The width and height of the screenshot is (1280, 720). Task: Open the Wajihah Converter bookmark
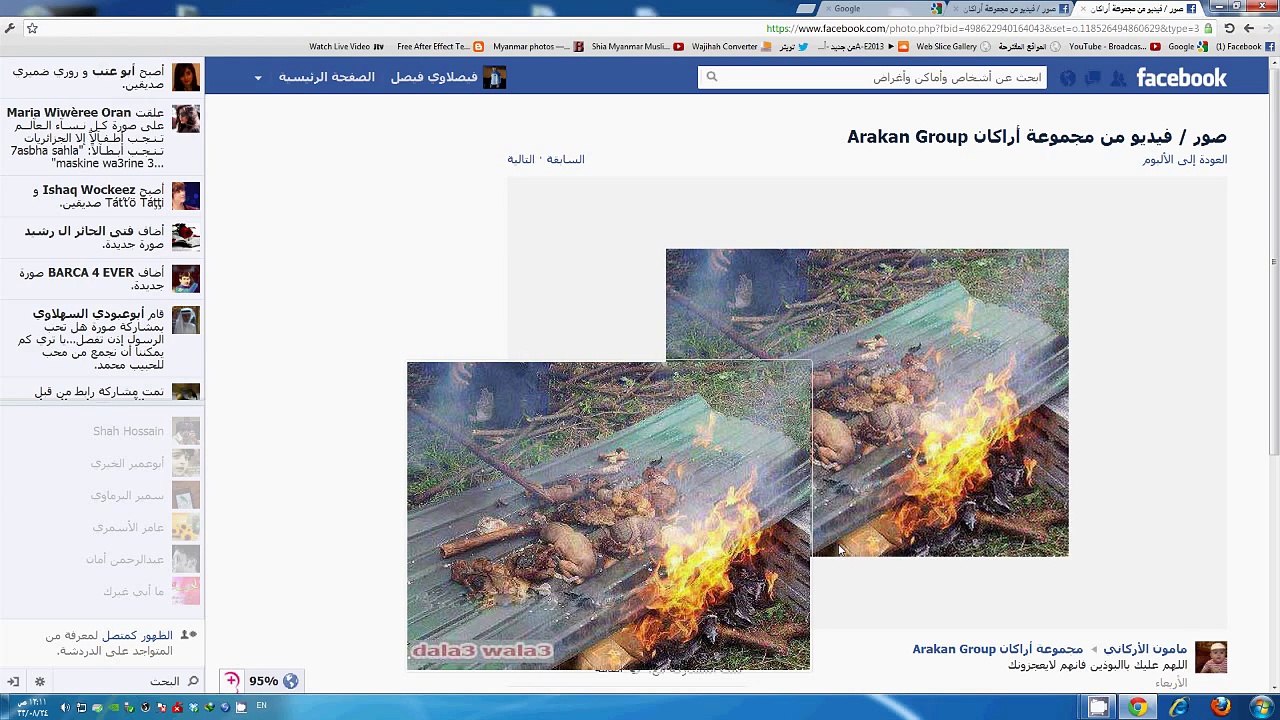731,47
